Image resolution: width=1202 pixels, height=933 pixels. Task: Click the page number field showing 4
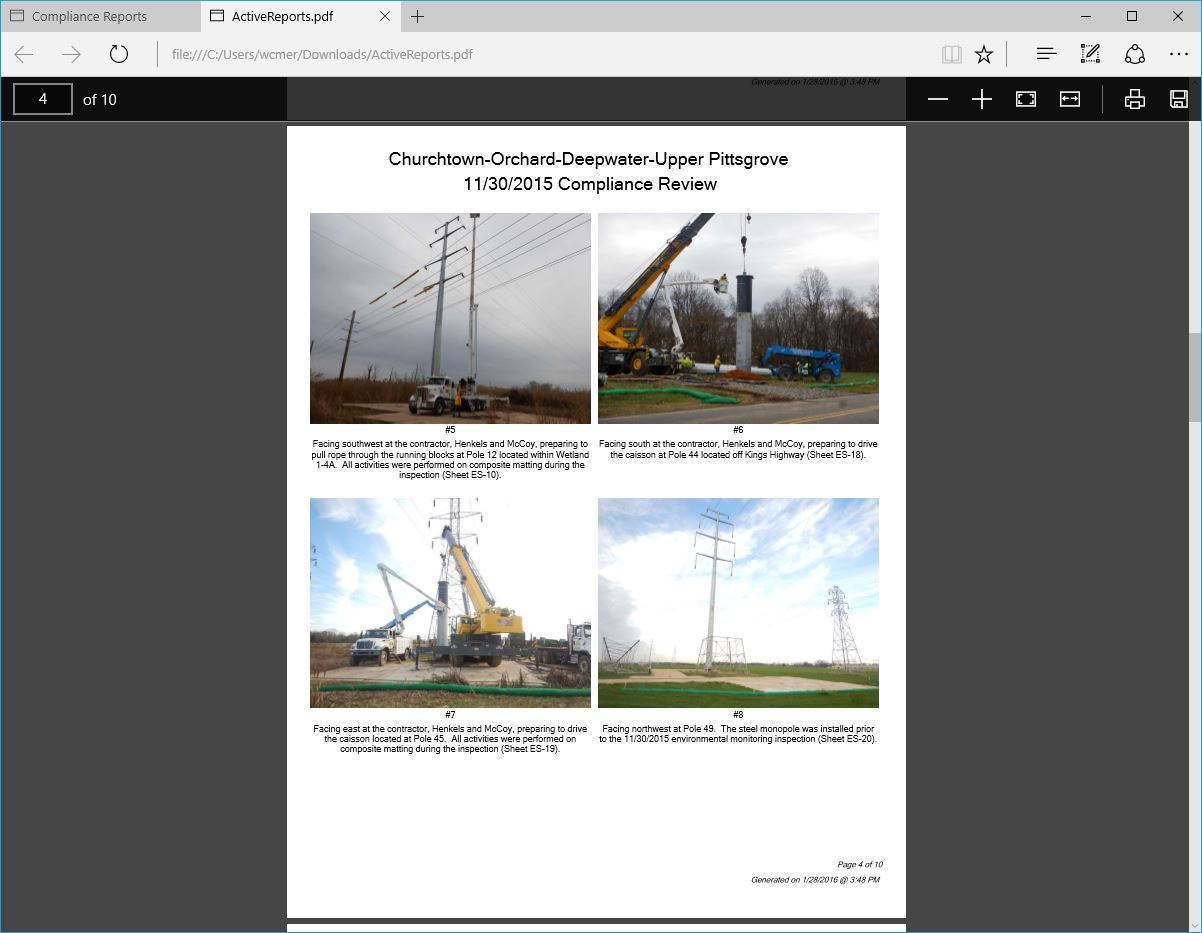(43, 99)
